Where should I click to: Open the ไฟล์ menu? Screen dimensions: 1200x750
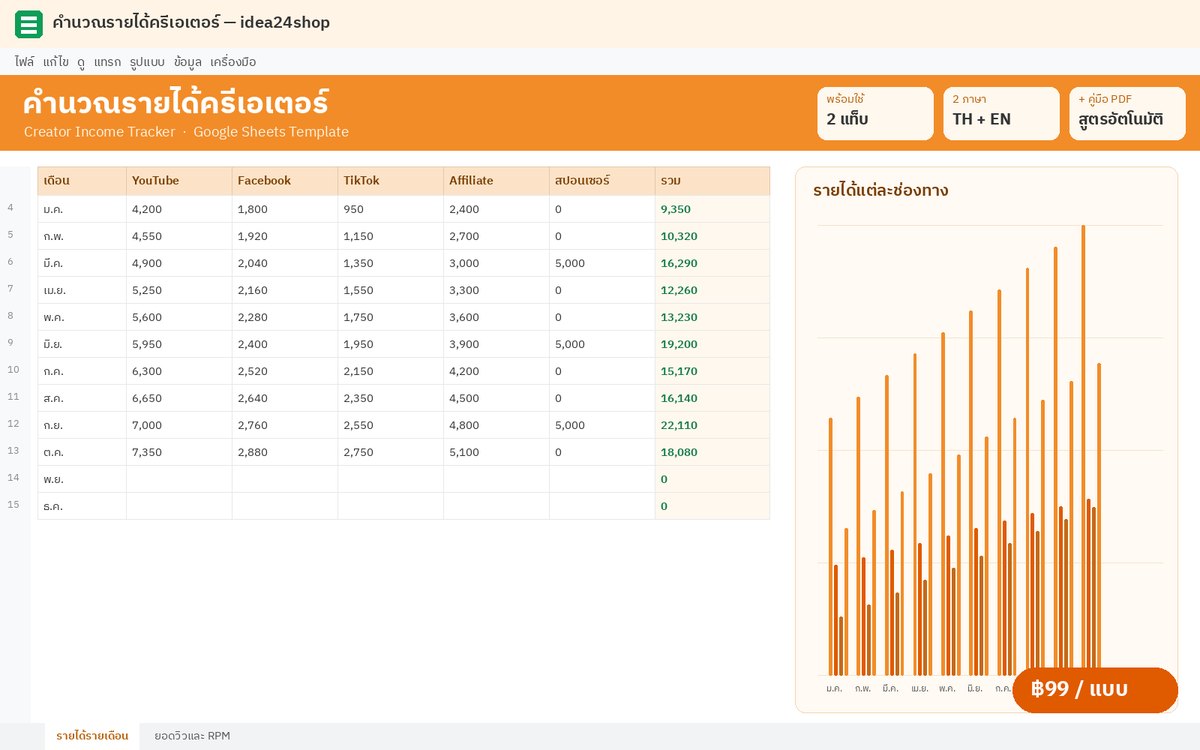pos(25,62)
